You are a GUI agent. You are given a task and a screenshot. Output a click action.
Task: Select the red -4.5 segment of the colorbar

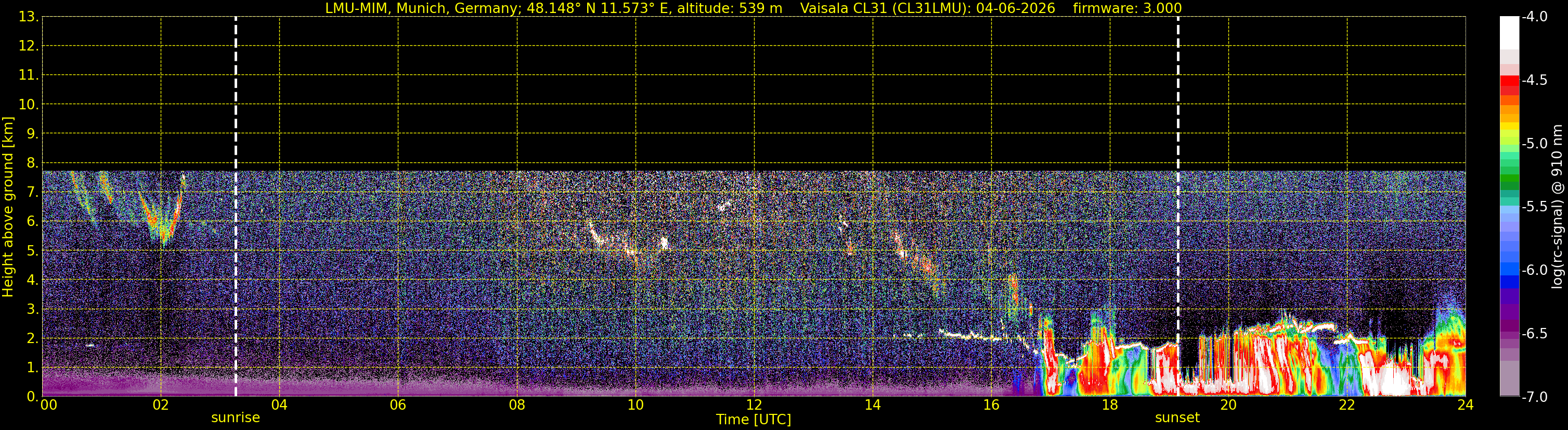pos(1509,80)
